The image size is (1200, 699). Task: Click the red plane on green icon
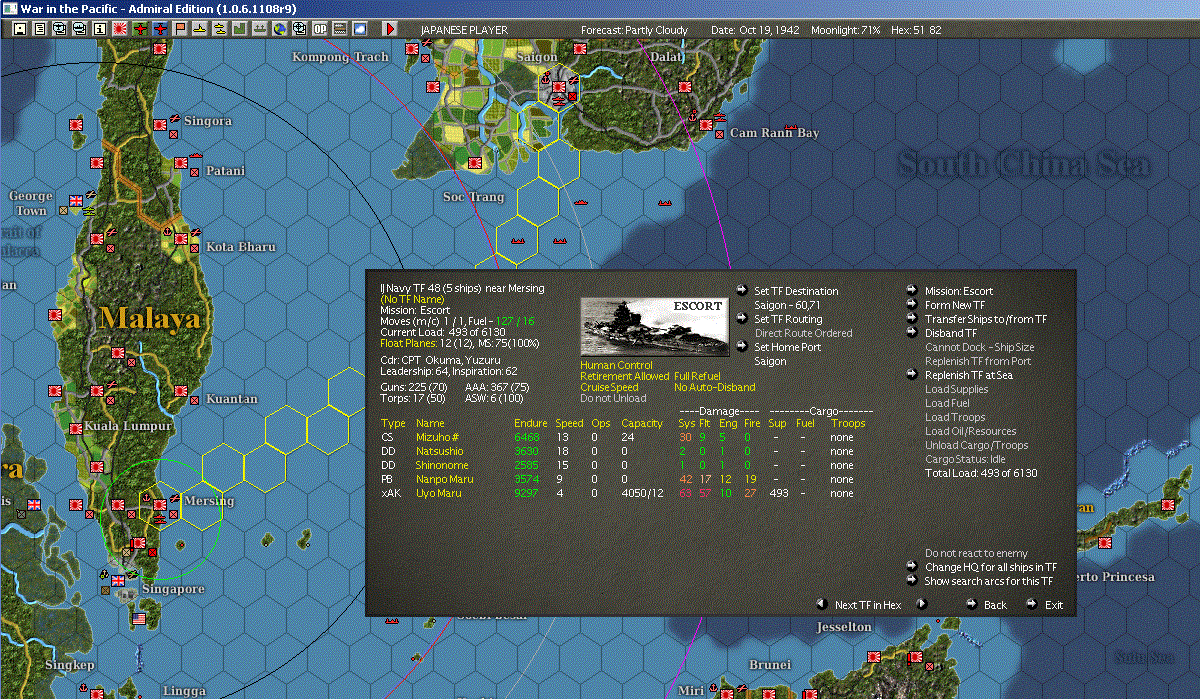(140, 29)
